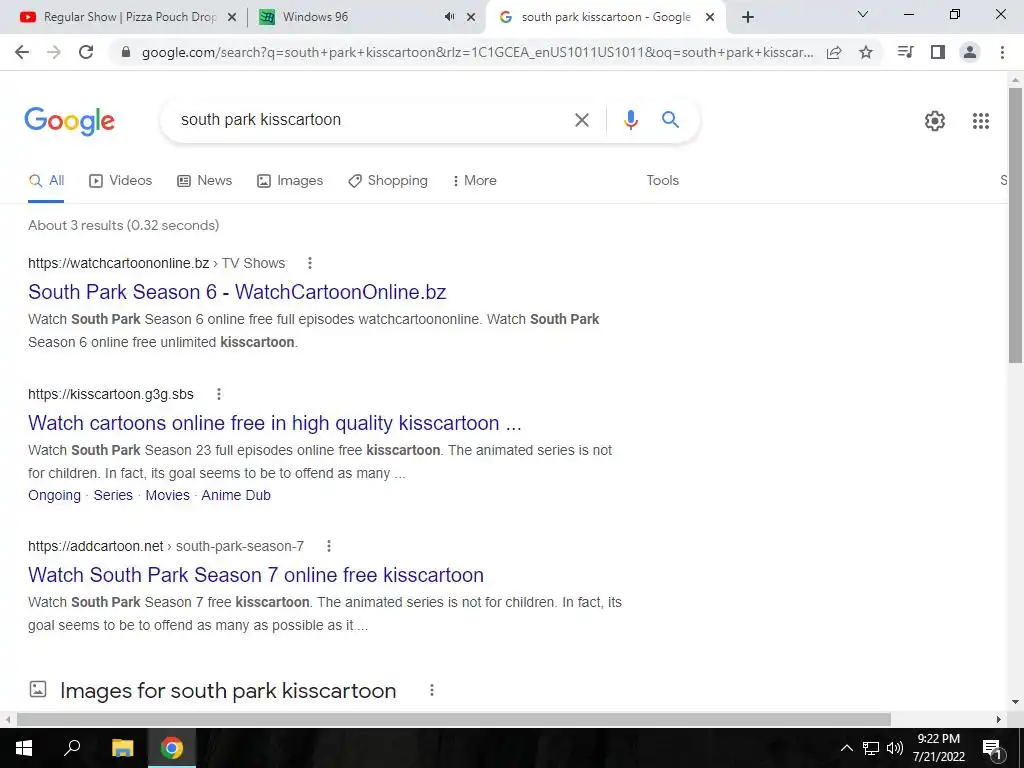
Task: Open options for Images section
Action: tap(432, 690)
